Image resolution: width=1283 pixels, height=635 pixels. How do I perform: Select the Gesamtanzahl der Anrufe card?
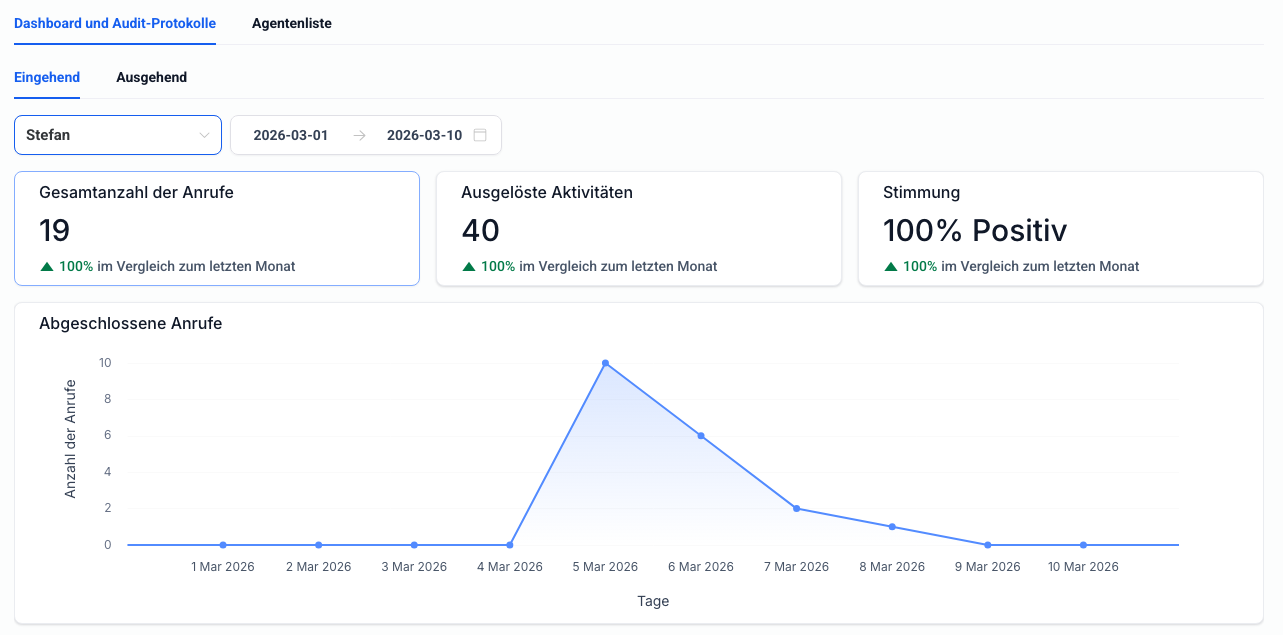click(x=217, y=228)
